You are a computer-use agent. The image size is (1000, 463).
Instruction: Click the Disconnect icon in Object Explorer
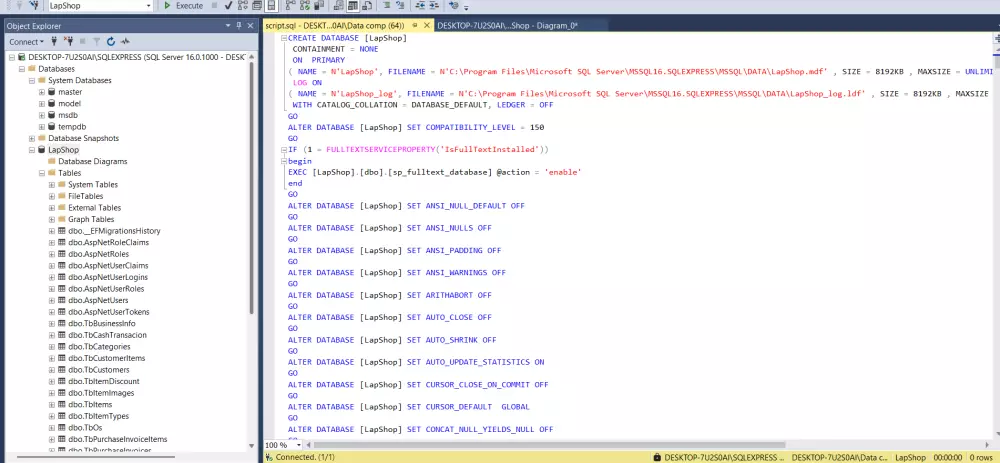[68, 41]
